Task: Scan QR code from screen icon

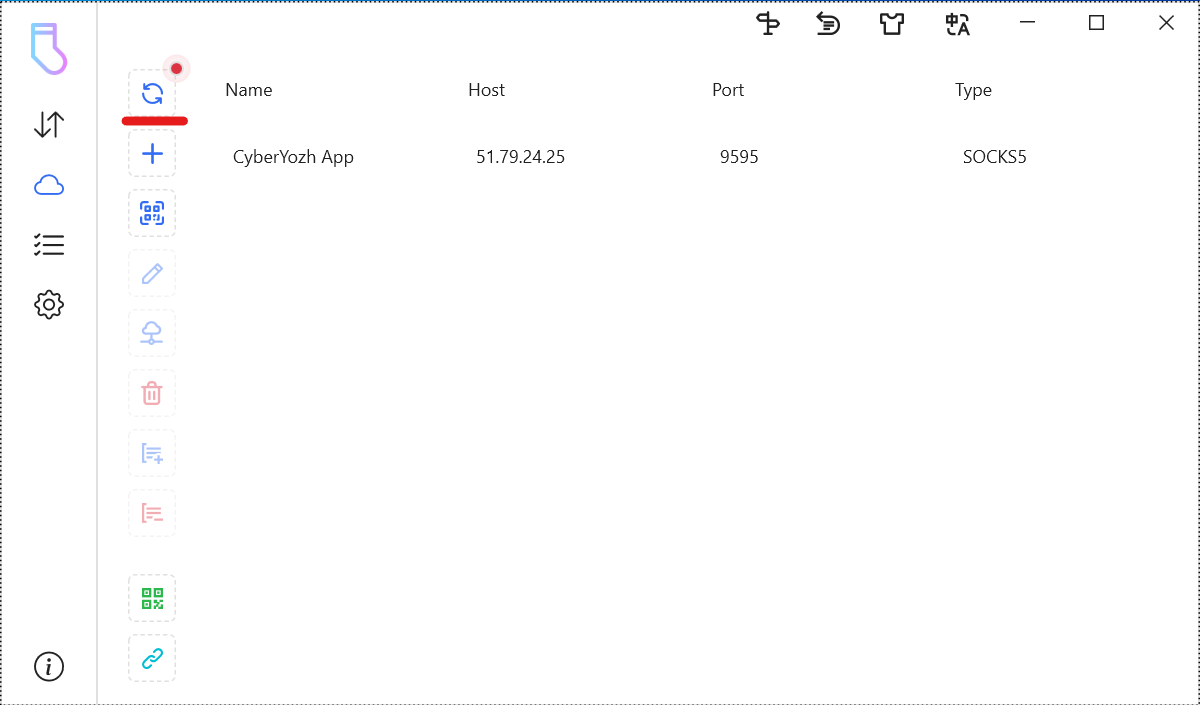Action: [x=152, y=213]
